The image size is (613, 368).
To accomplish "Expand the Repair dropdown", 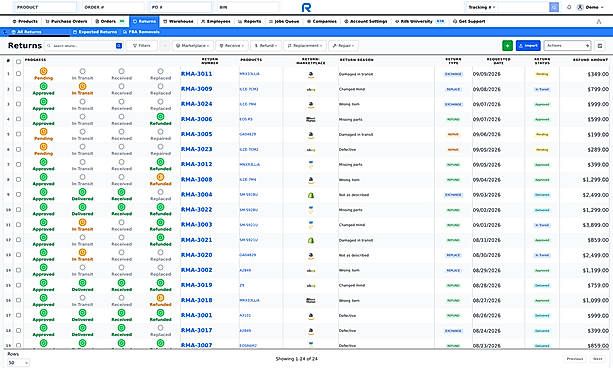I will click(x=343, y=46).
